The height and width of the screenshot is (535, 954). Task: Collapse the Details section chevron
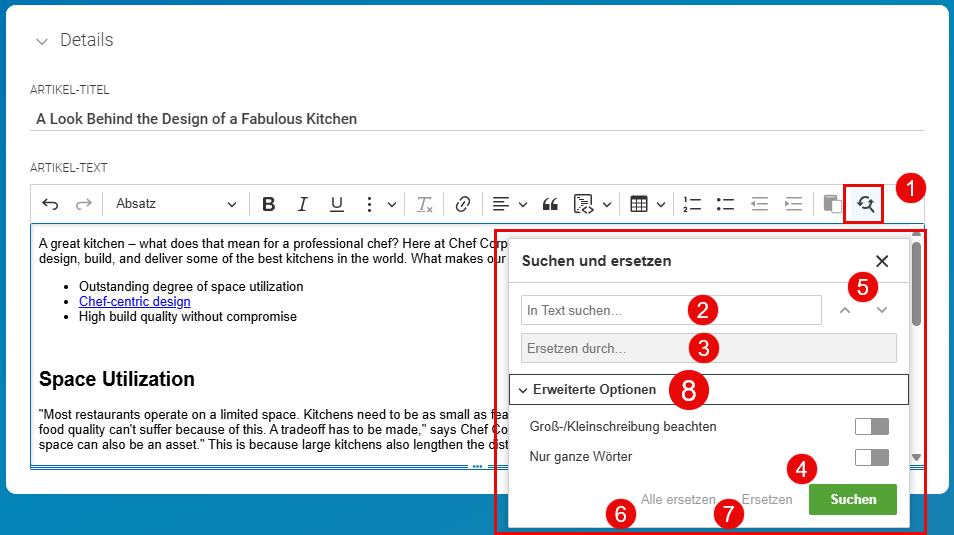coord(42,41)
